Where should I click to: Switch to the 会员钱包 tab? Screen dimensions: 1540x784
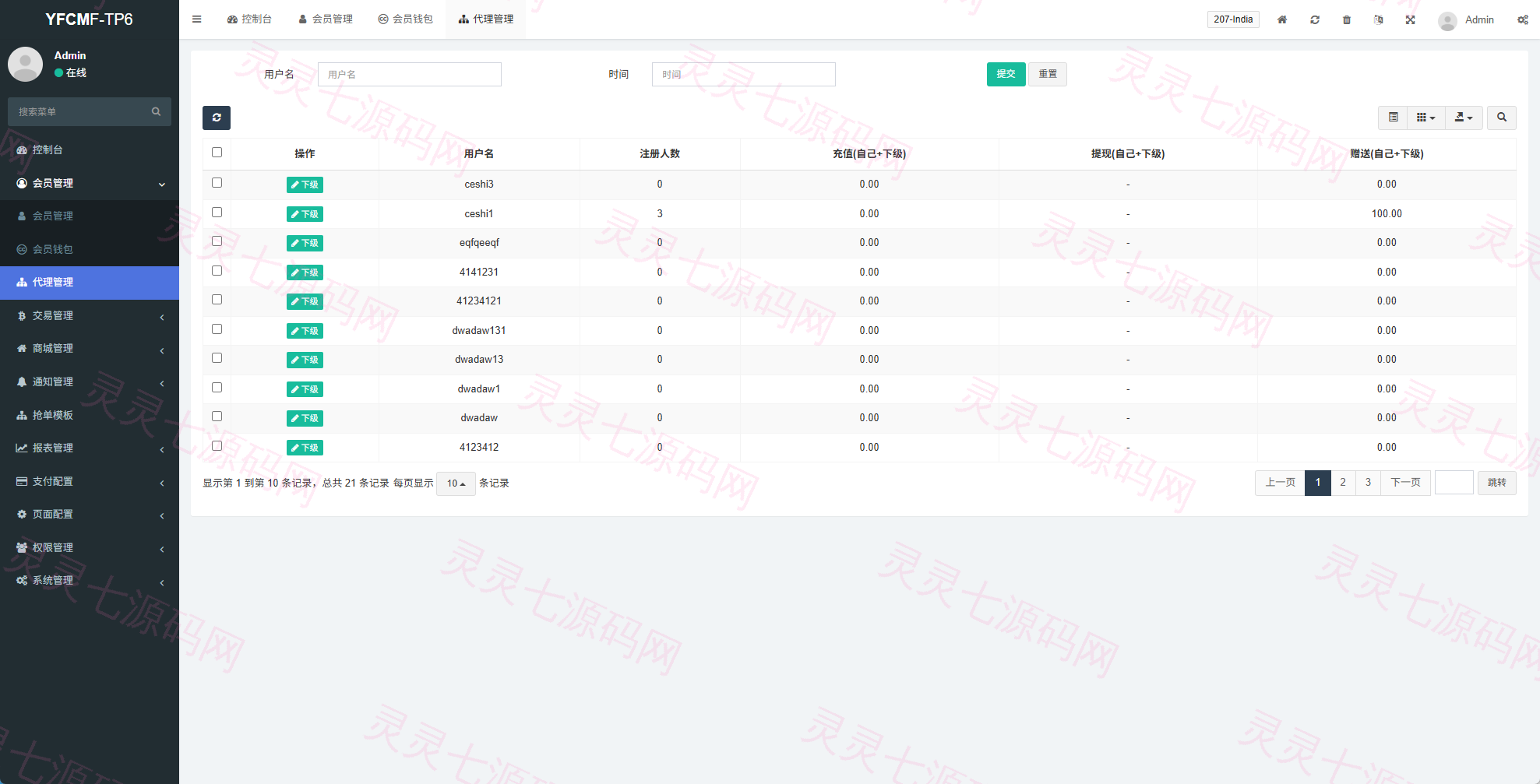coord(405,19)
